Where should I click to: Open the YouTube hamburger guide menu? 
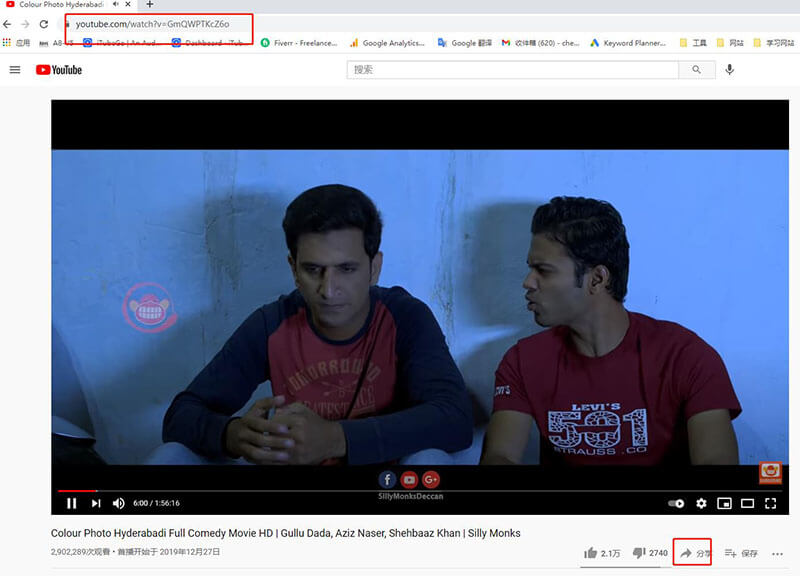pos(15,70)
